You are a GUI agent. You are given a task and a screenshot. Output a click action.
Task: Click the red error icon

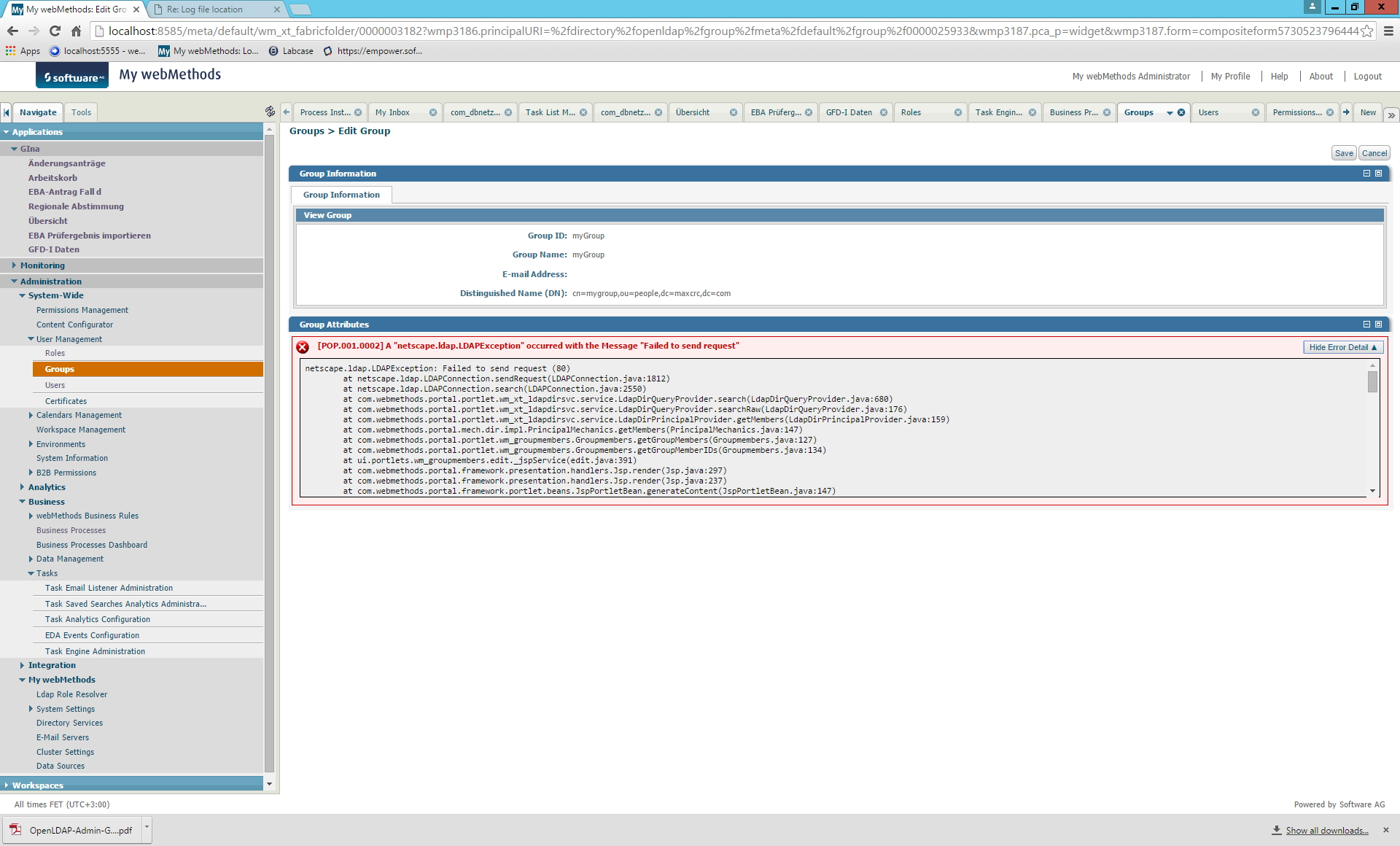[x=303, y=347]
